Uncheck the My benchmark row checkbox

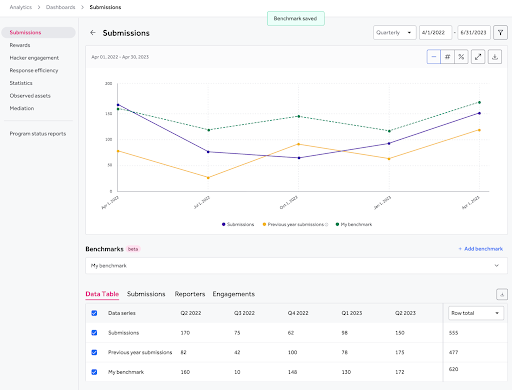click(94, 372)
